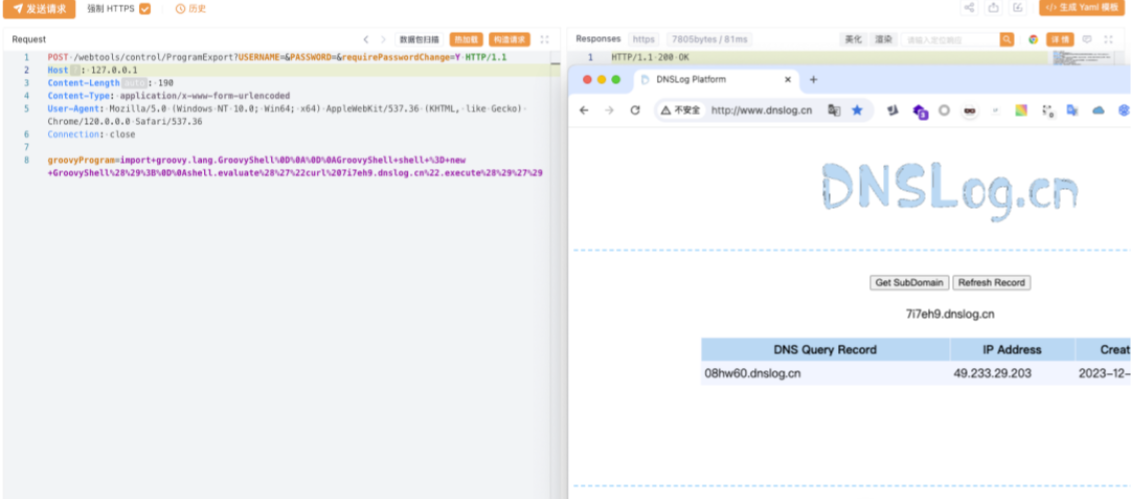Click the translate page icon in address bar
1131x499 pixels.
[x=835, y=110]
